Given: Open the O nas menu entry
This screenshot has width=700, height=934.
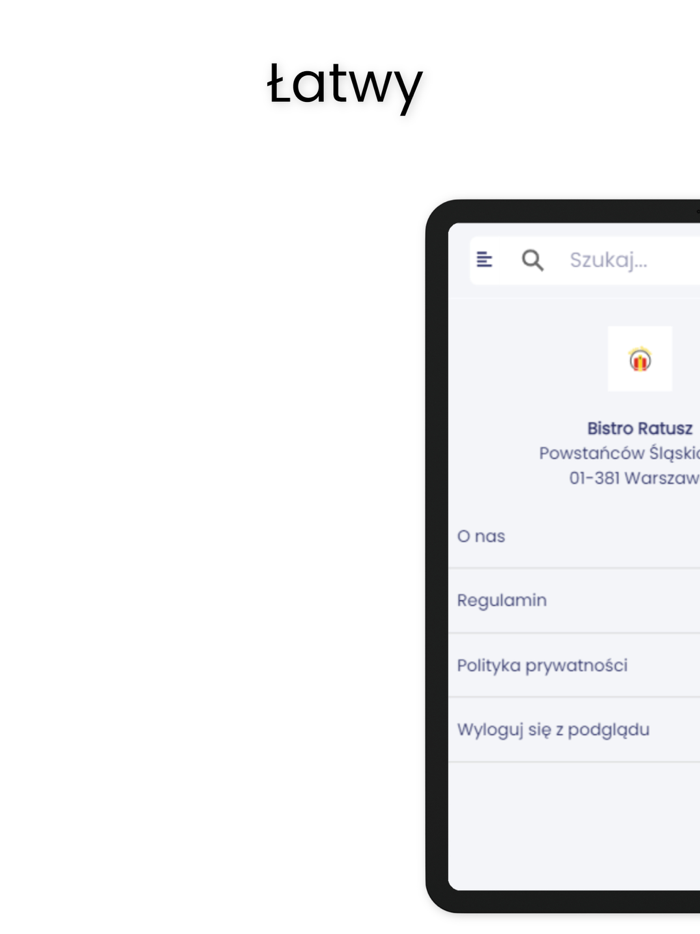Looking at the screenshot, I should pyautogui.click(x=574, y=536).
